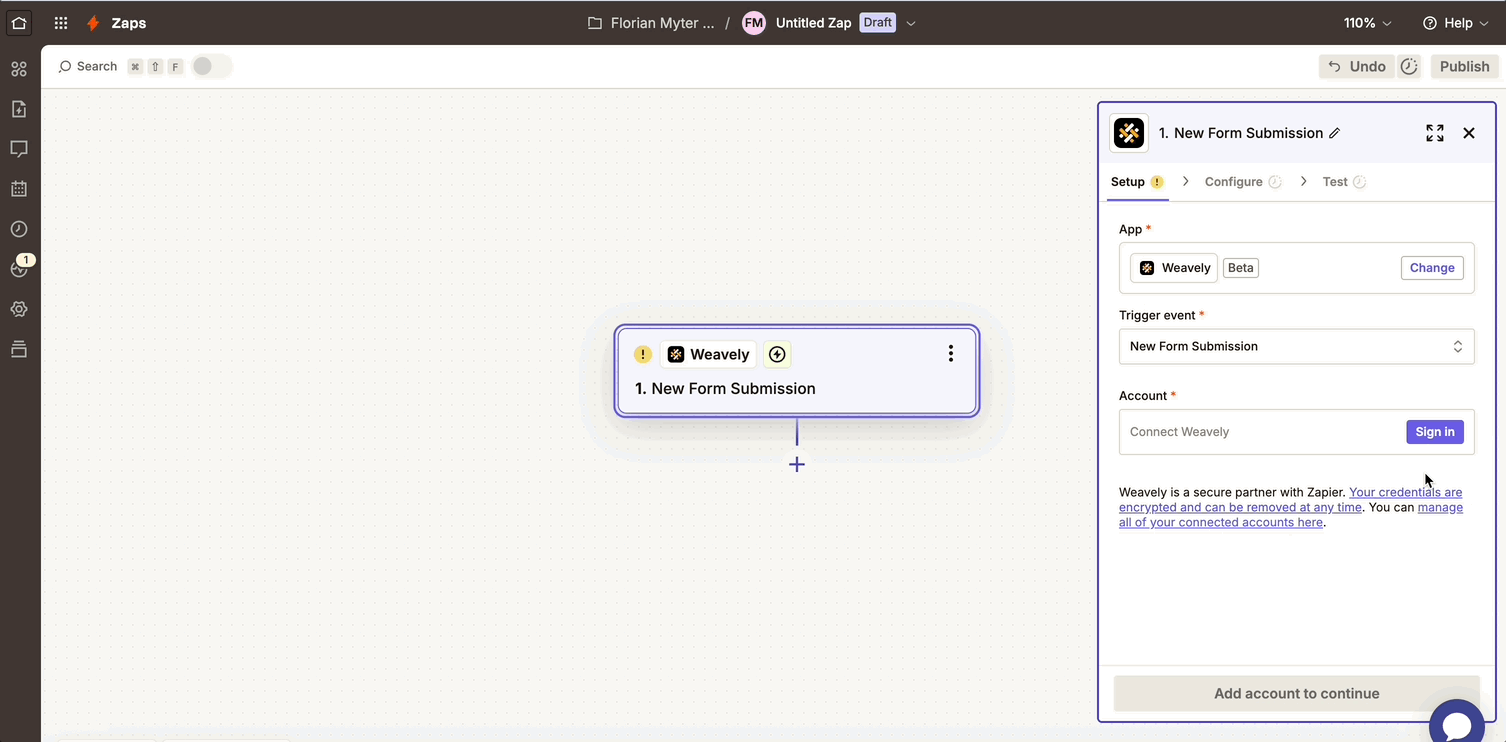Expand the Untitled Zap options chevron
This screenshot has width=1506, height=742.
911,23
